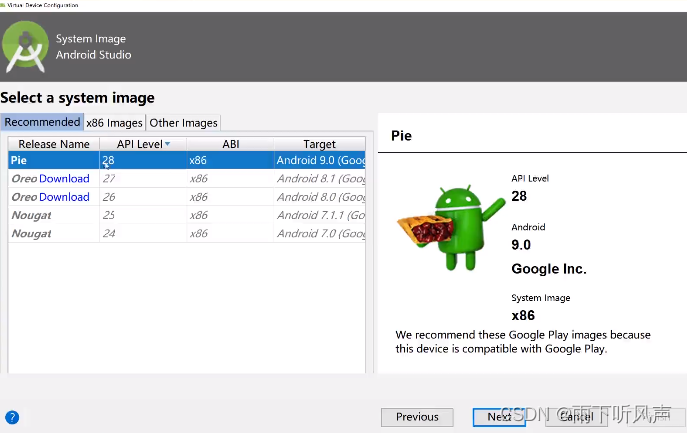
Task: Sort by API Level column arrow
Action: pyautogui.click(x=167, y=144)
